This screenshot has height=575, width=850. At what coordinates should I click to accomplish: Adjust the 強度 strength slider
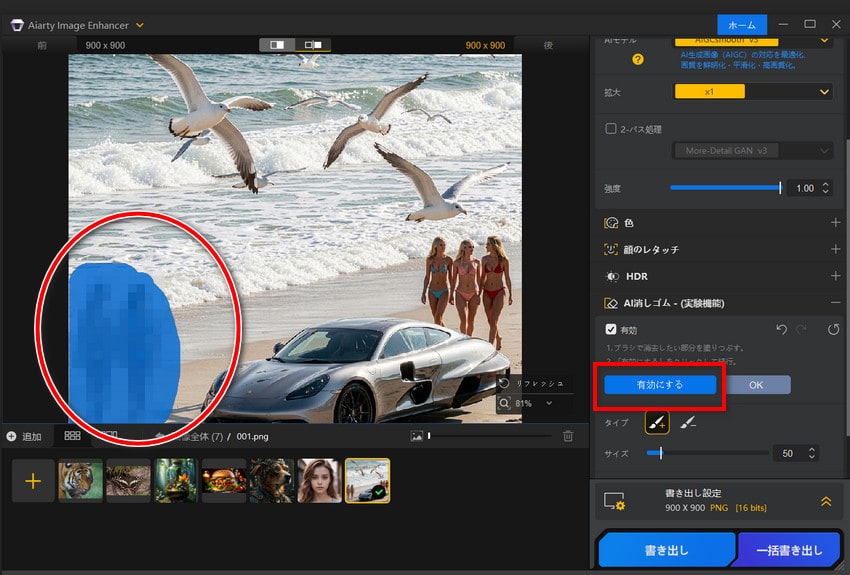click(x=725, y=187)
